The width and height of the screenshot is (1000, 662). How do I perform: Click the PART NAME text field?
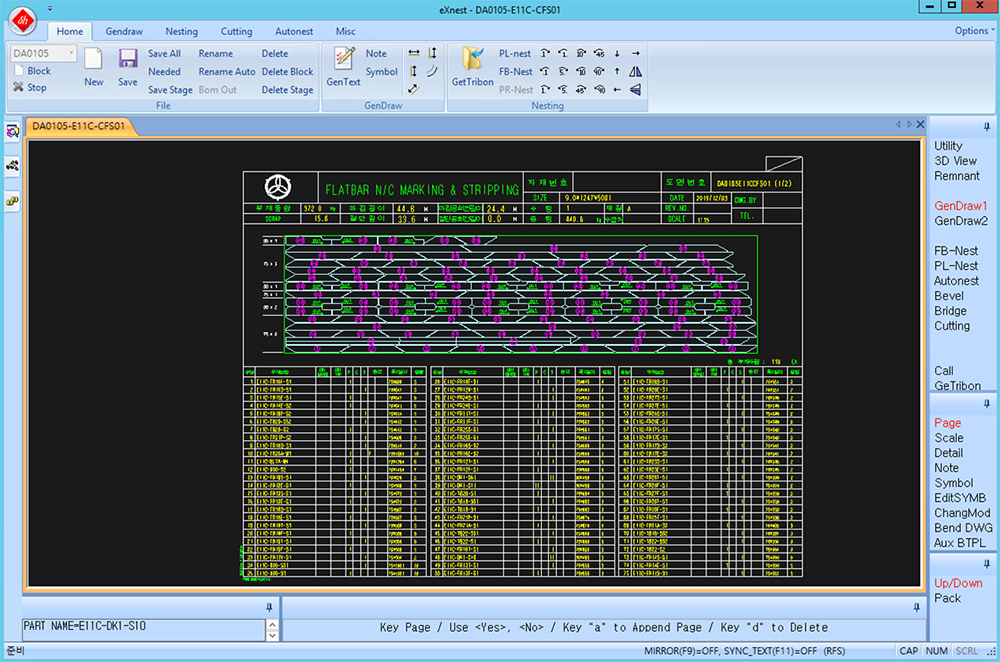click(142, 626)
